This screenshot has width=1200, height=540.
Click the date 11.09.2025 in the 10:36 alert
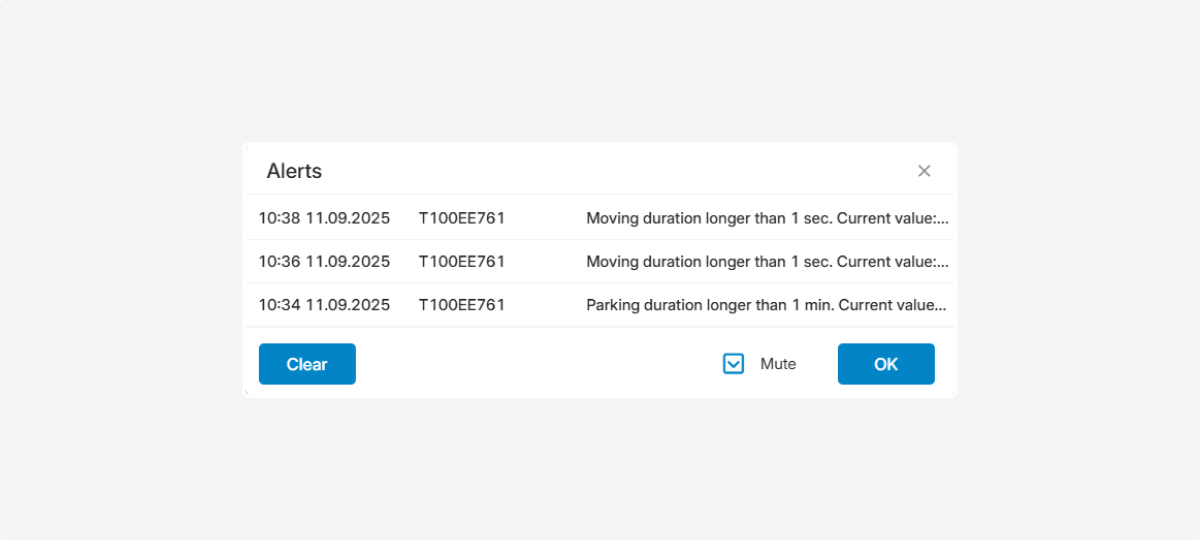pos(347,262)
